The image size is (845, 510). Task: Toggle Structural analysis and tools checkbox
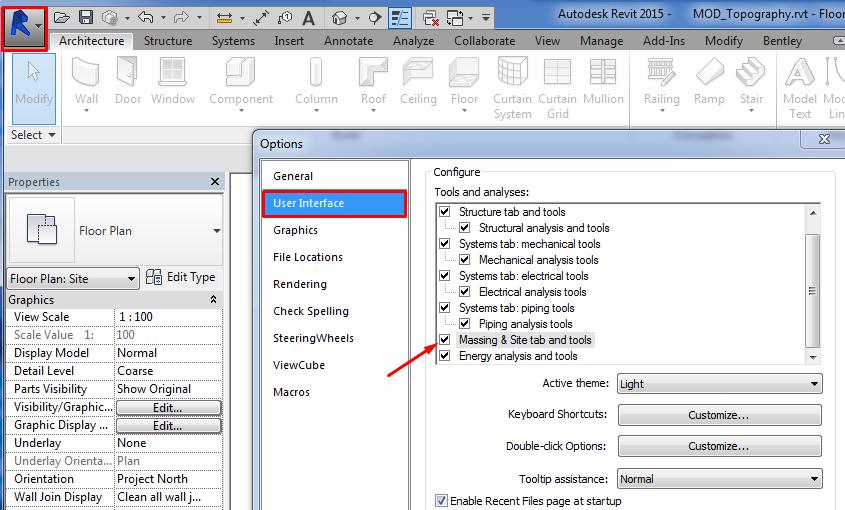(465, 228)
